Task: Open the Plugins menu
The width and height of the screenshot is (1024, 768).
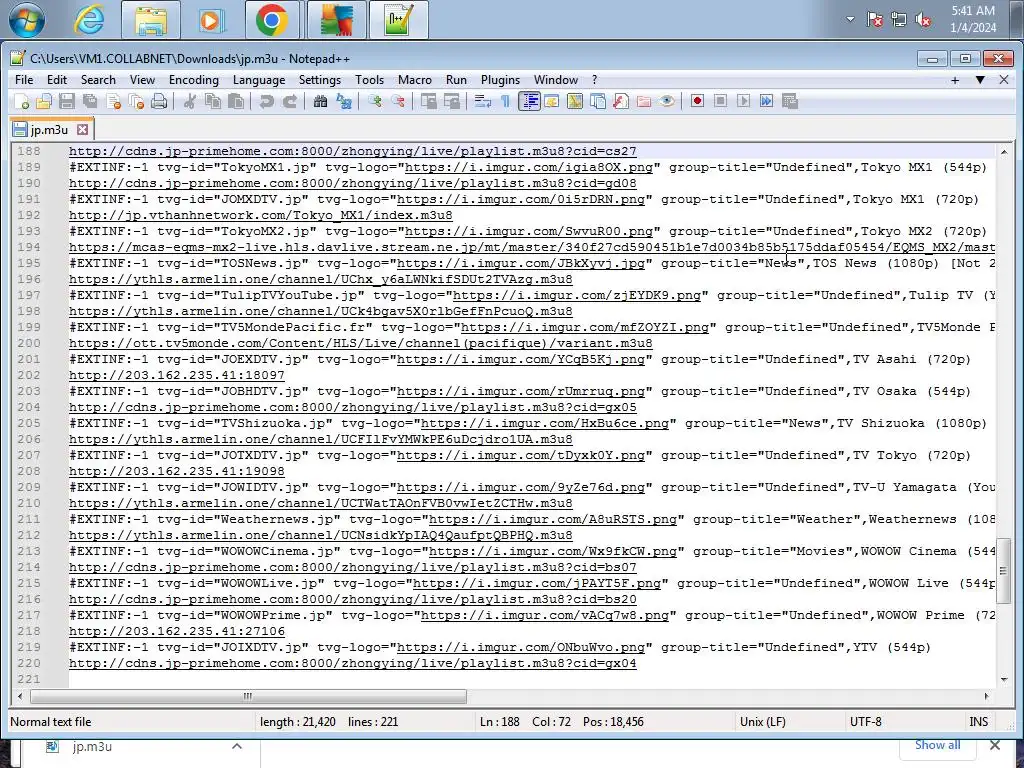Action: tap(500, 80)
